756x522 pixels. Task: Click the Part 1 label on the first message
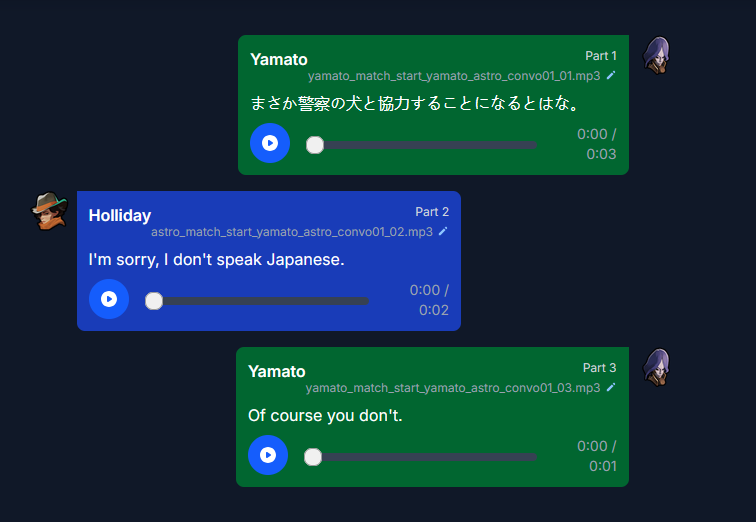(x=601, y=56)
